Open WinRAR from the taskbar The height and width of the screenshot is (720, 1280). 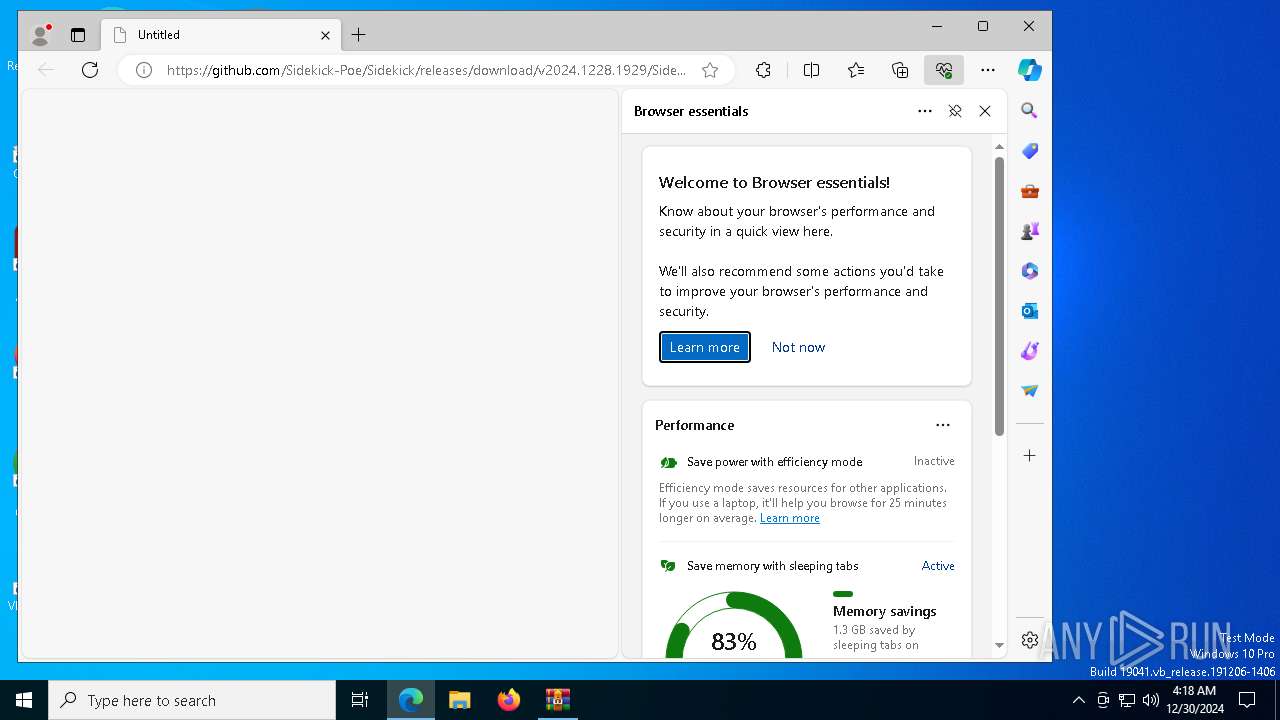[558, 700]
